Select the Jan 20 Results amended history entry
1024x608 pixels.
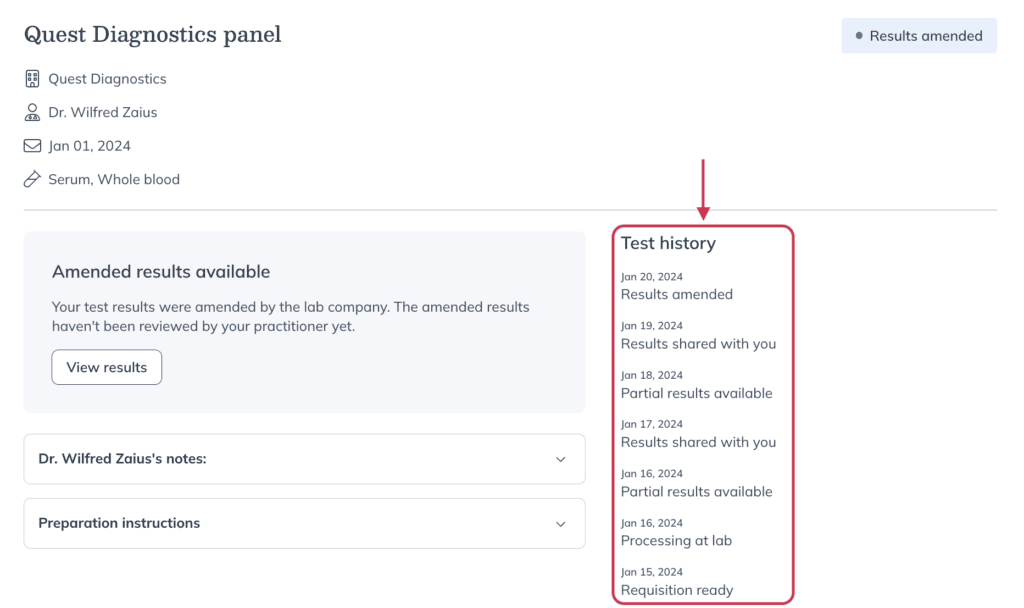677,286
